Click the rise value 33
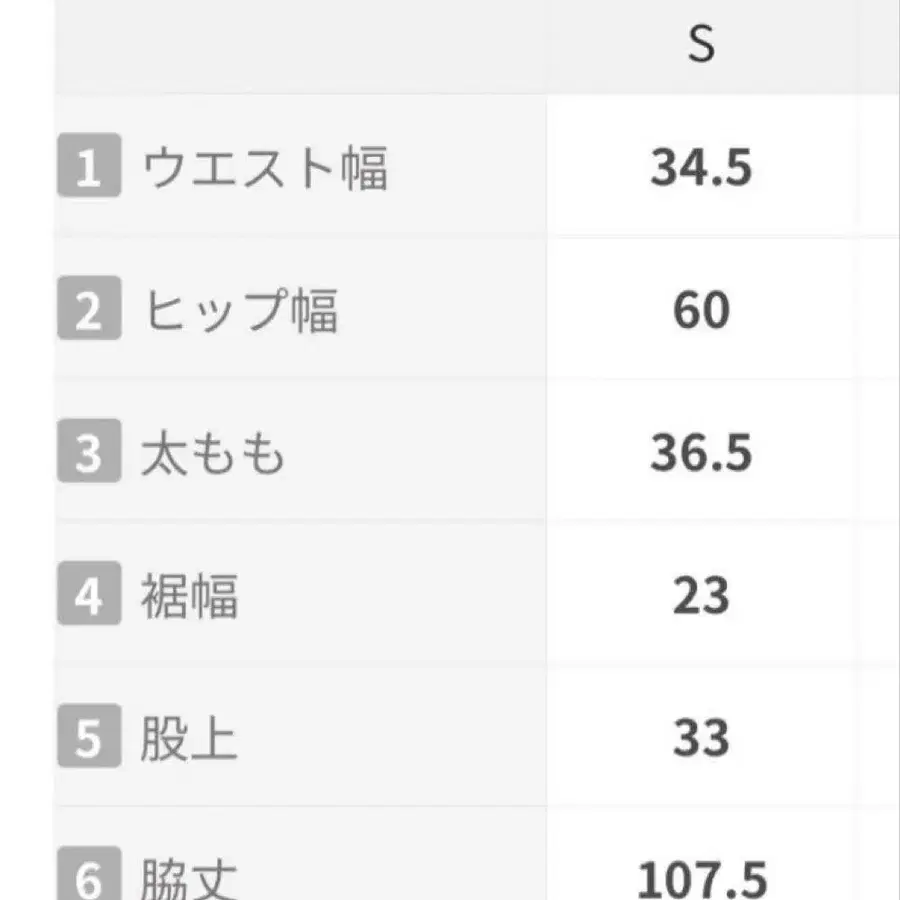This screenshot has height=900, width=900. (701, 740)
